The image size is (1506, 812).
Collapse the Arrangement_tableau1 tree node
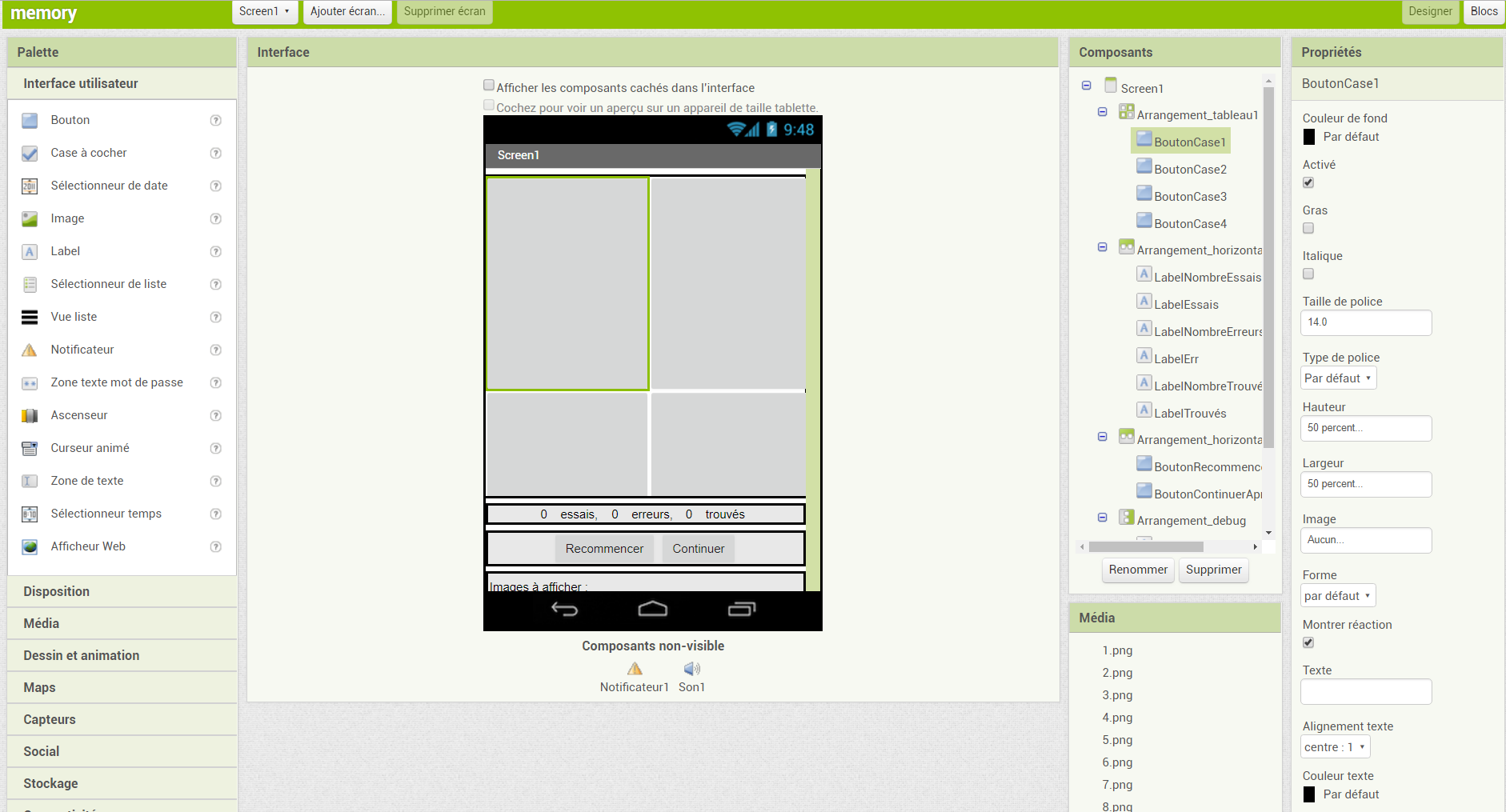[x=1102, y=112]
